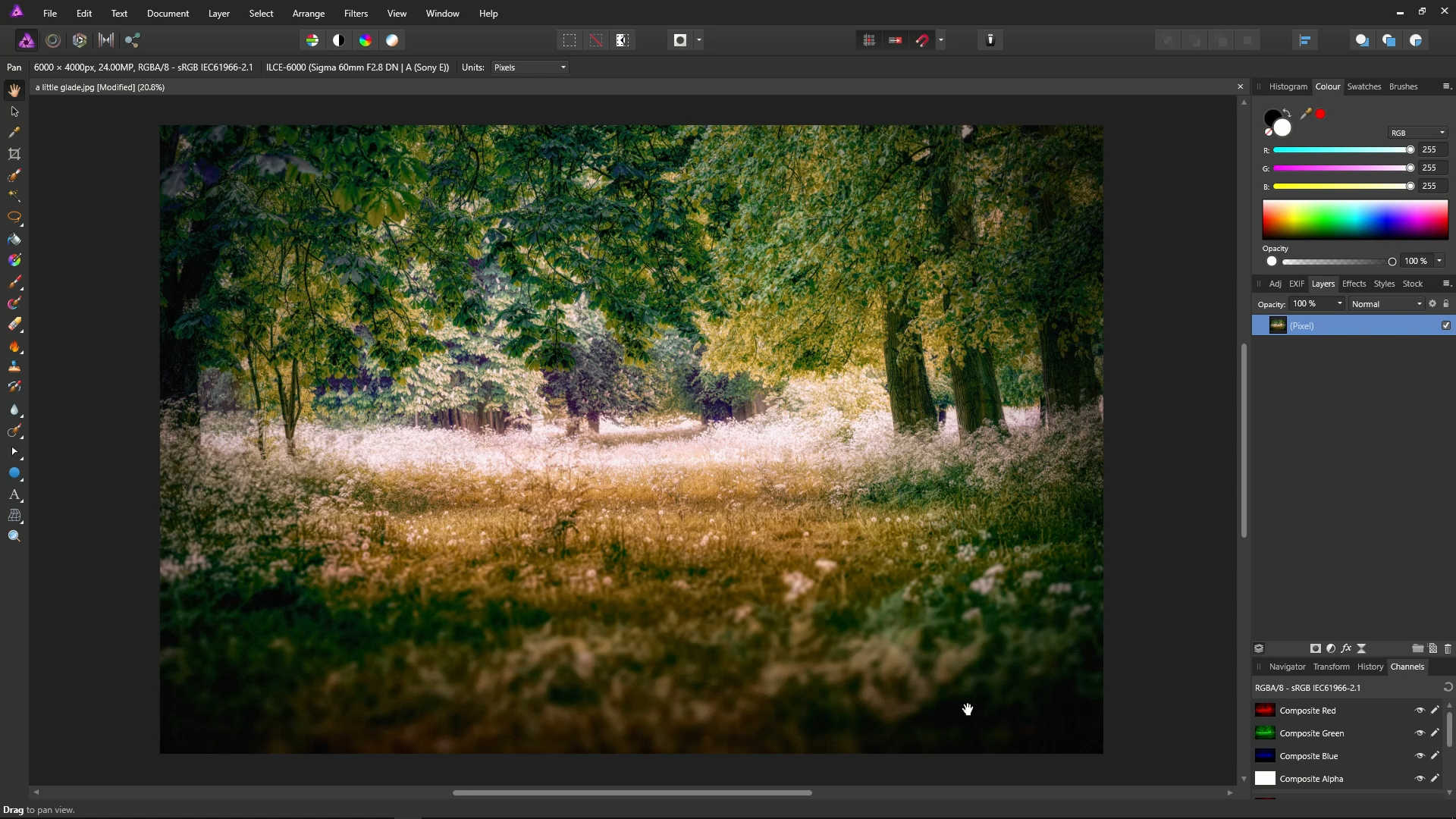
Task: Select the Crop tool
Action: click(x=14, y=154)
